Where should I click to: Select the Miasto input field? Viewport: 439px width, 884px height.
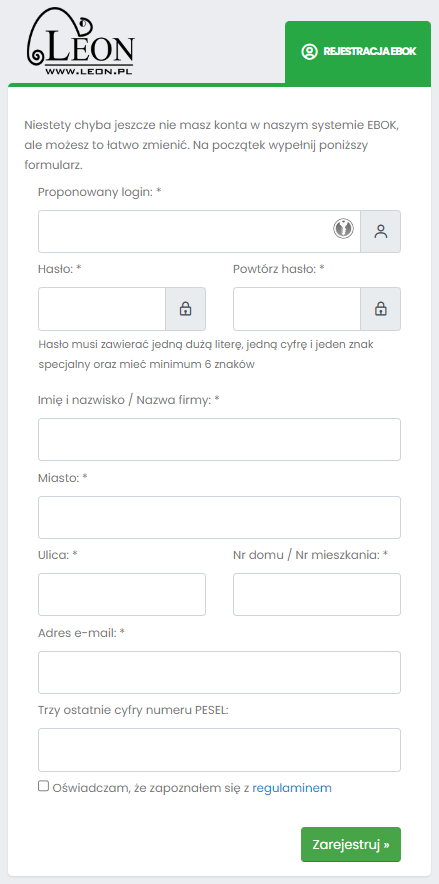click(219, 518)
